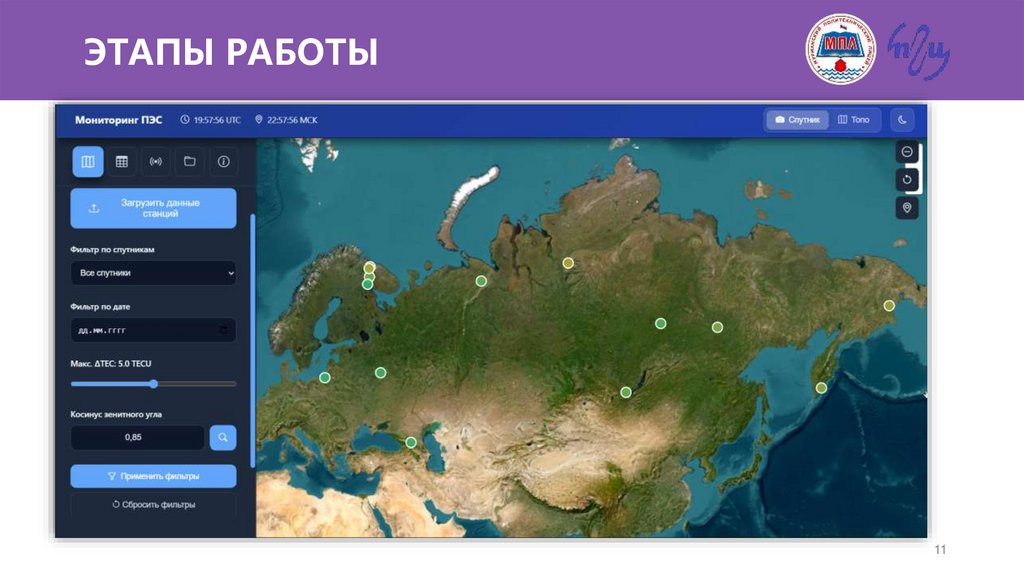Image resolution: width=1024 pixels, height=574 pixels.
Task: Click the sidebar vertical scrollbar
Action: 253,340
